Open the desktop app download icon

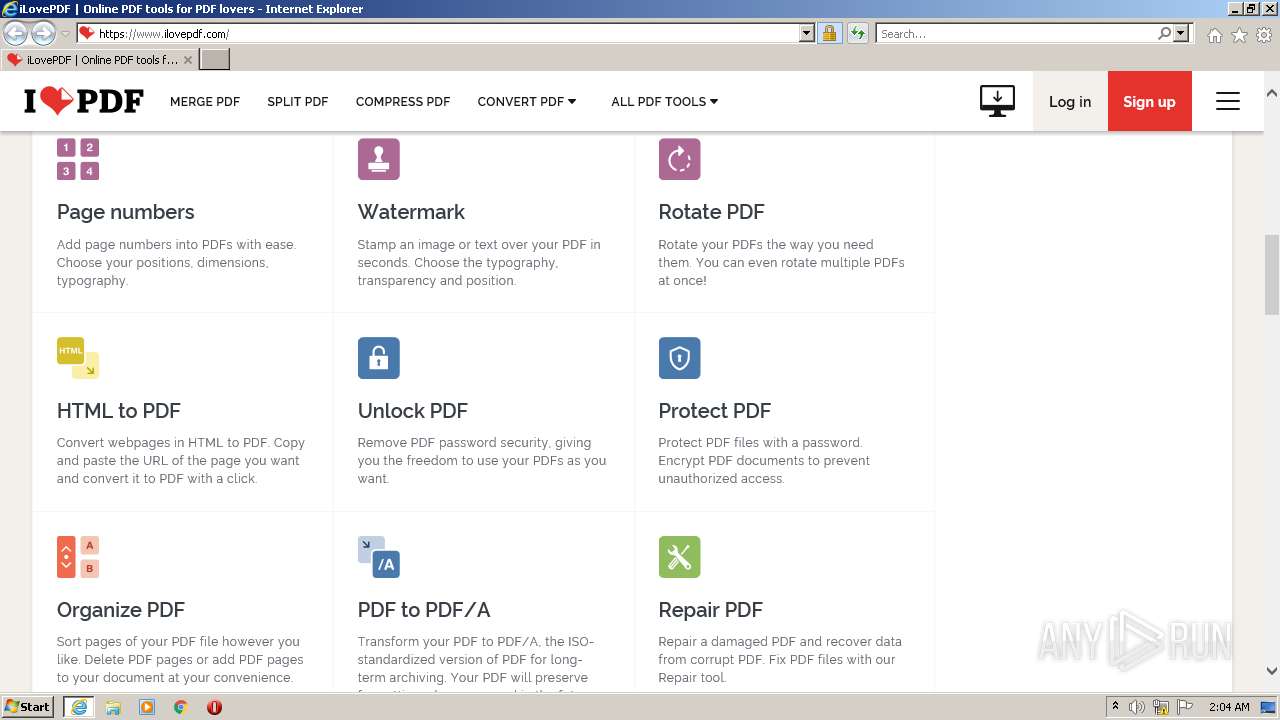(x=997, y=101)
